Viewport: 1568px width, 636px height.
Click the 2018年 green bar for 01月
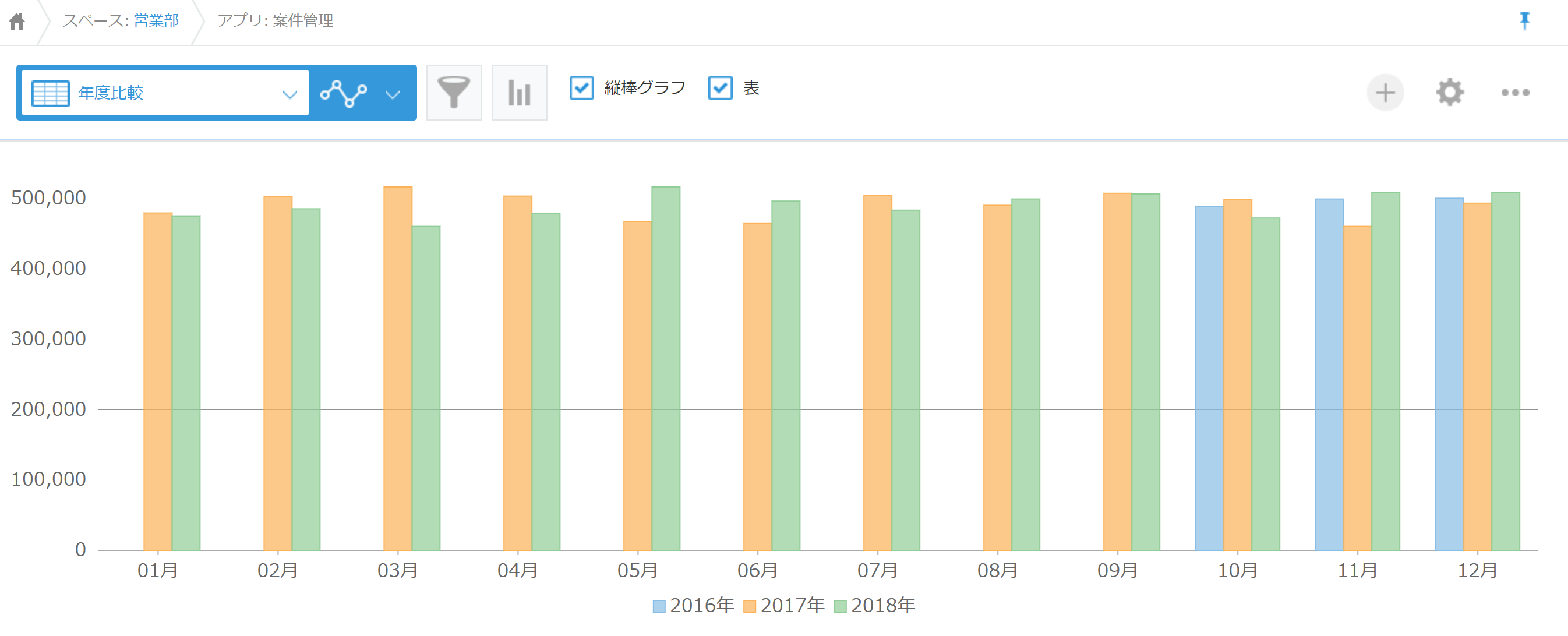tap(186, 383)
